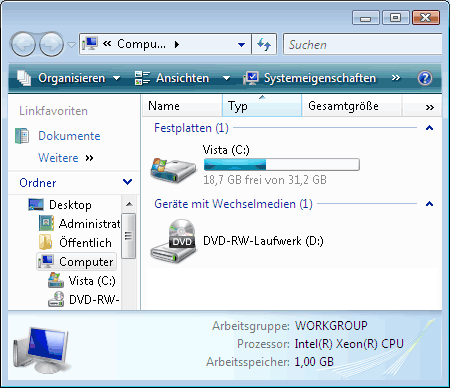Maximize the Explorer window
The width and height of the screenshot is (450, 388).
pyautogui.click(x=395, y=18)
